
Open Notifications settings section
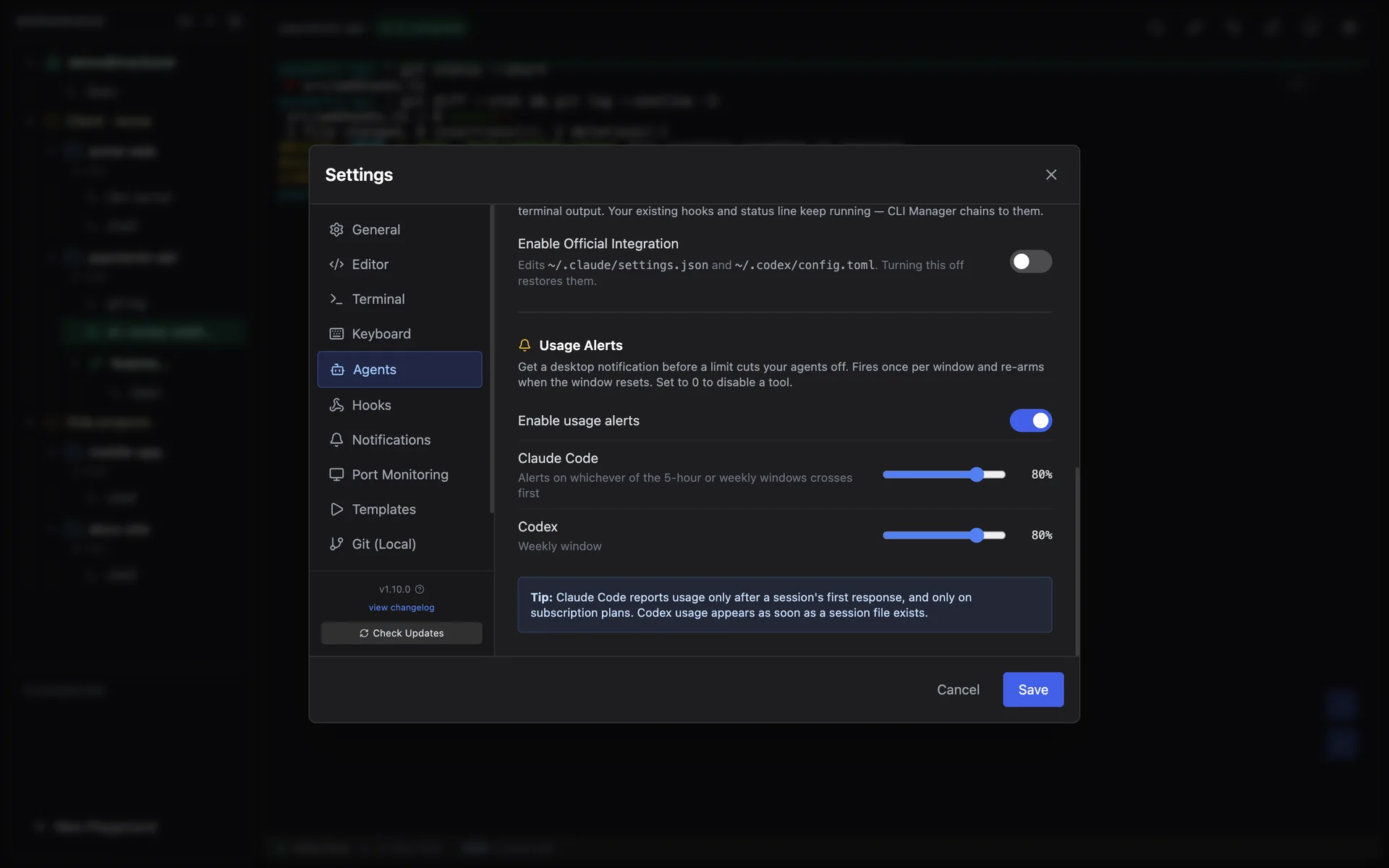[399, 440]
